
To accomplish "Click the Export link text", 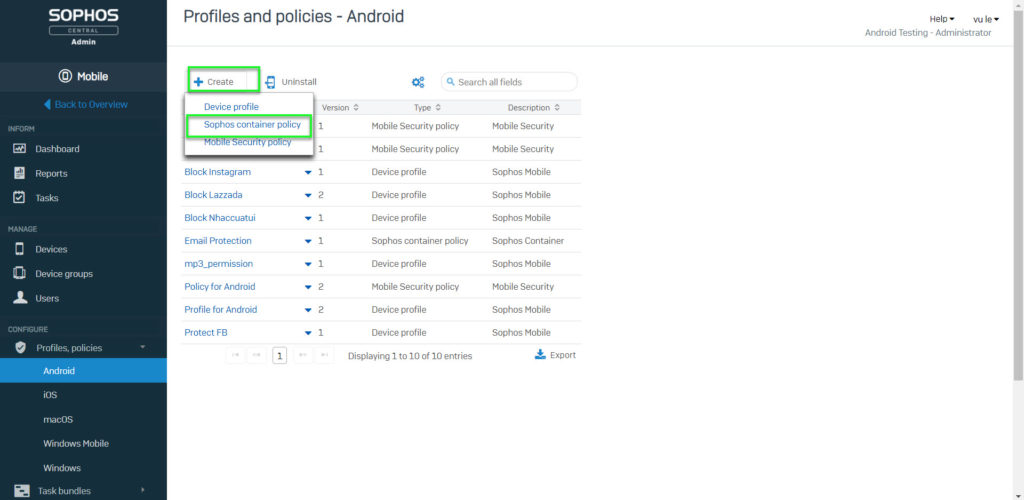I will 563,355.
